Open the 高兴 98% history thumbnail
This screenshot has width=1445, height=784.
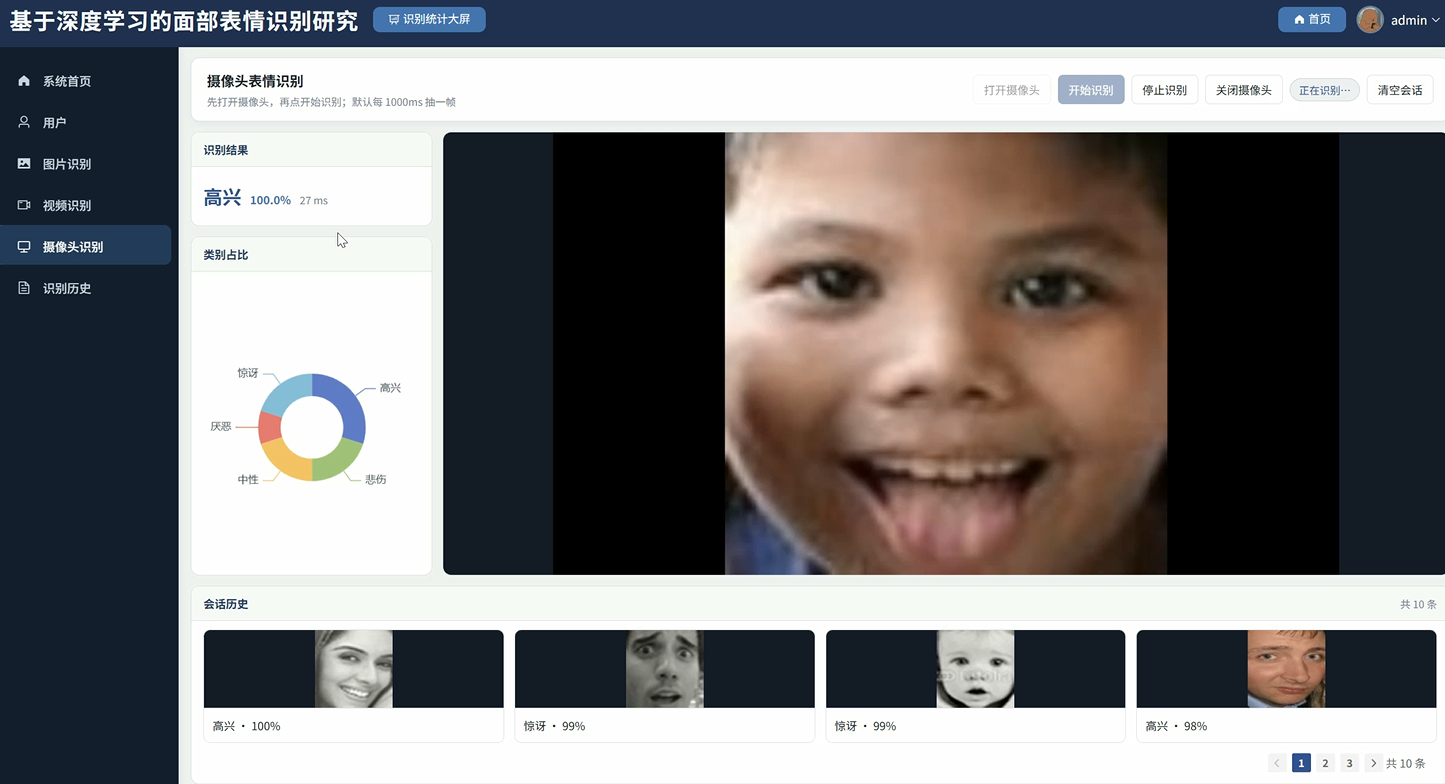click(1287, 669)
